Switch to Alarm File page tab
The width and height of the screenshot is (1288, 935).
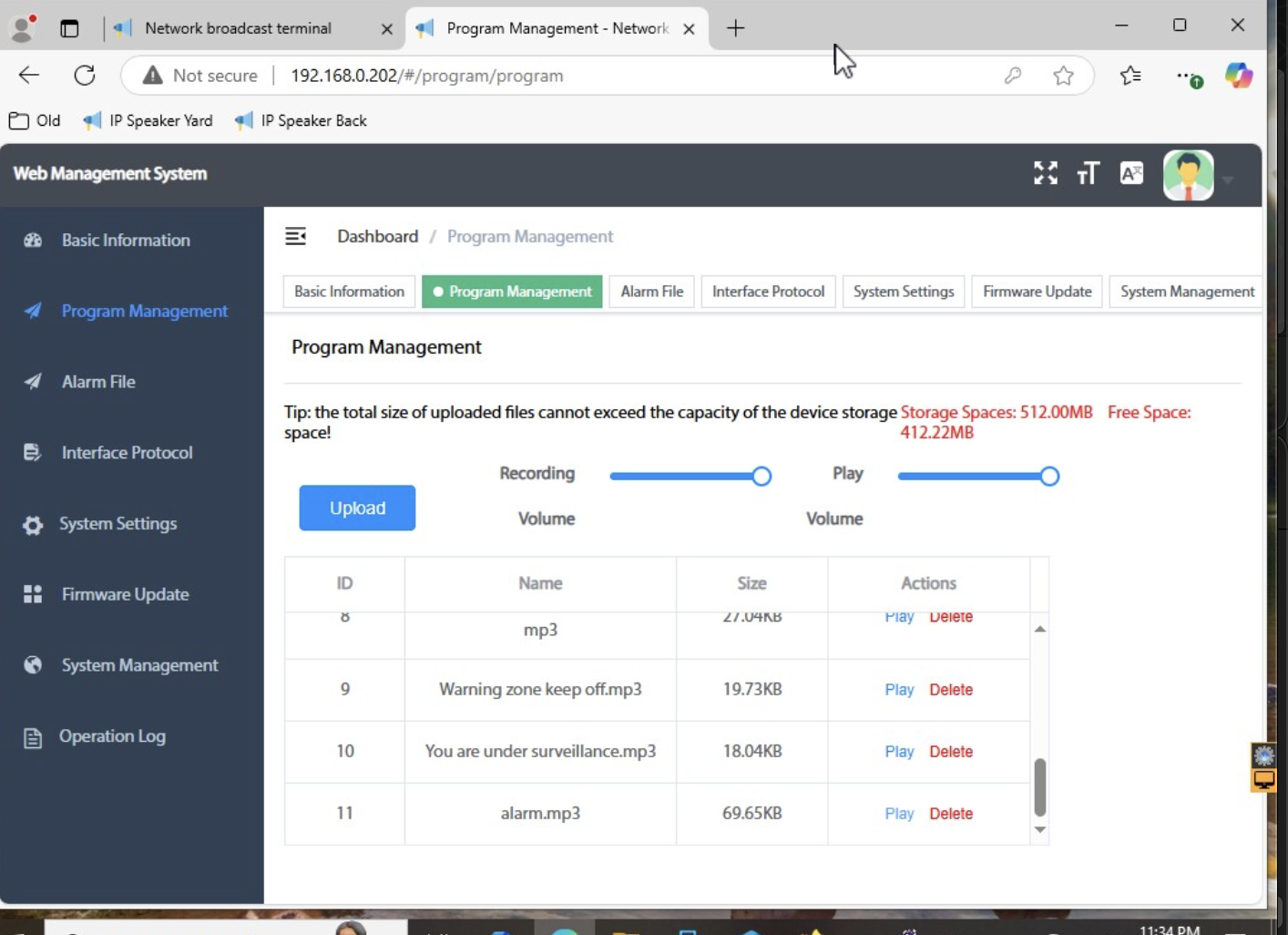(x=652, y=292)
